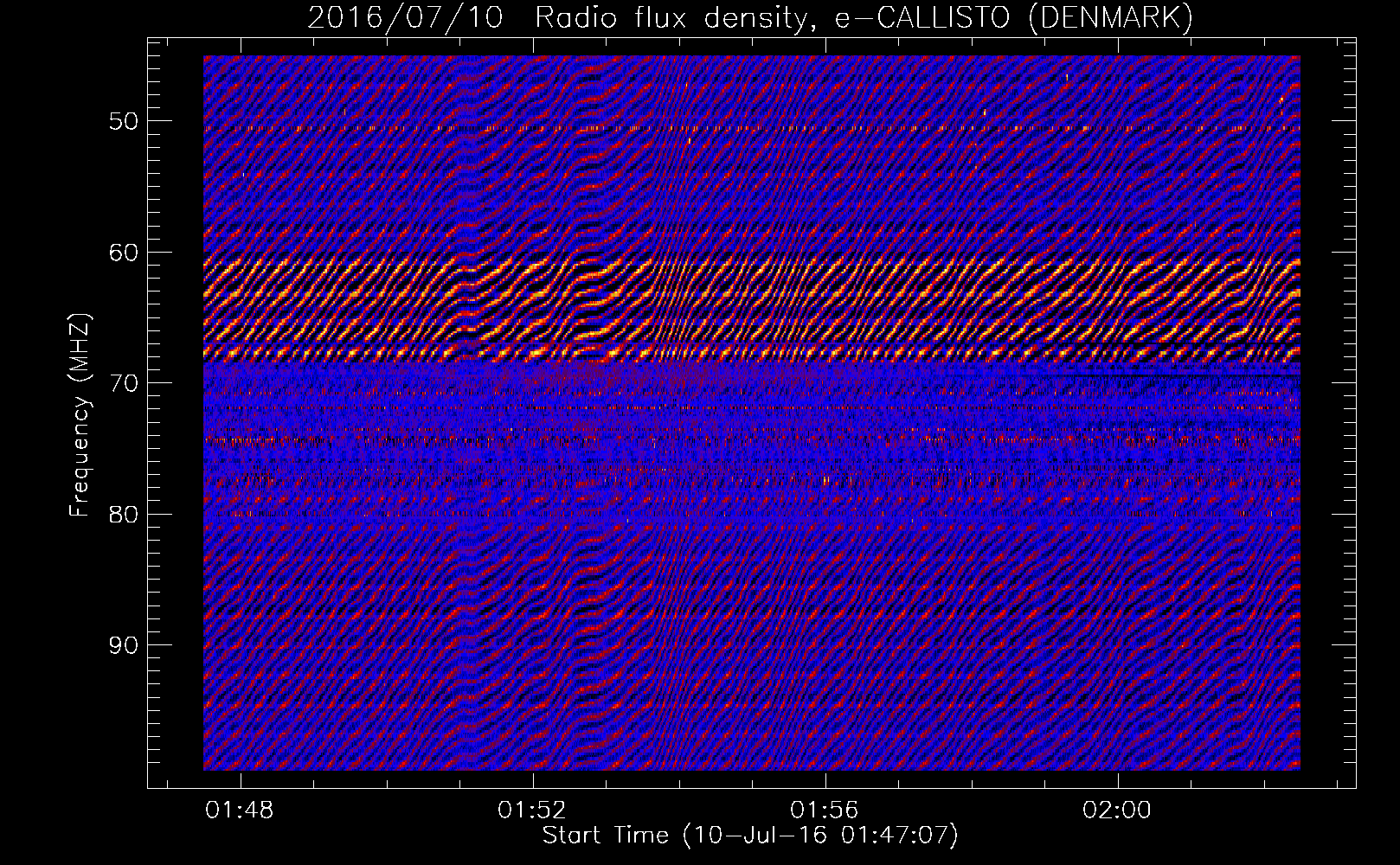Click the 'Start Time (10-Jul-16 01:47:07)' label
1400x865 pixels.
[x=750, y=836]
